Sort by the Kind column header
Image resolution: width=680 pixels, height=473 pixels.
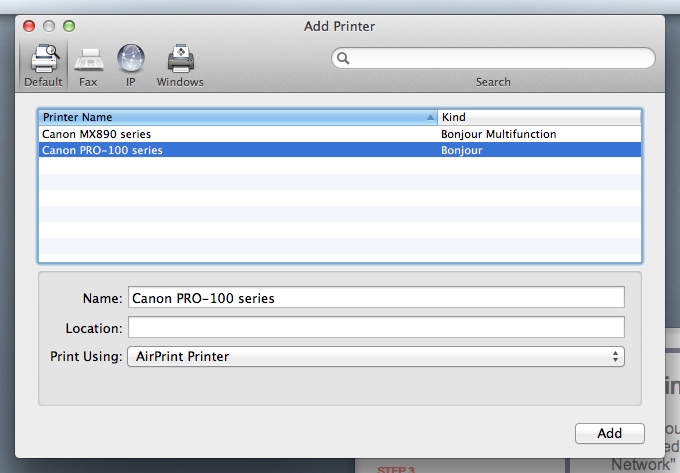coord(538,117)
